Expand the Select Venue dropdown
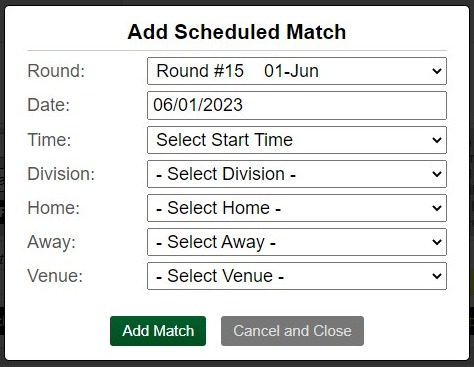This screenshot has height=367, width=474. click(297, 276)
